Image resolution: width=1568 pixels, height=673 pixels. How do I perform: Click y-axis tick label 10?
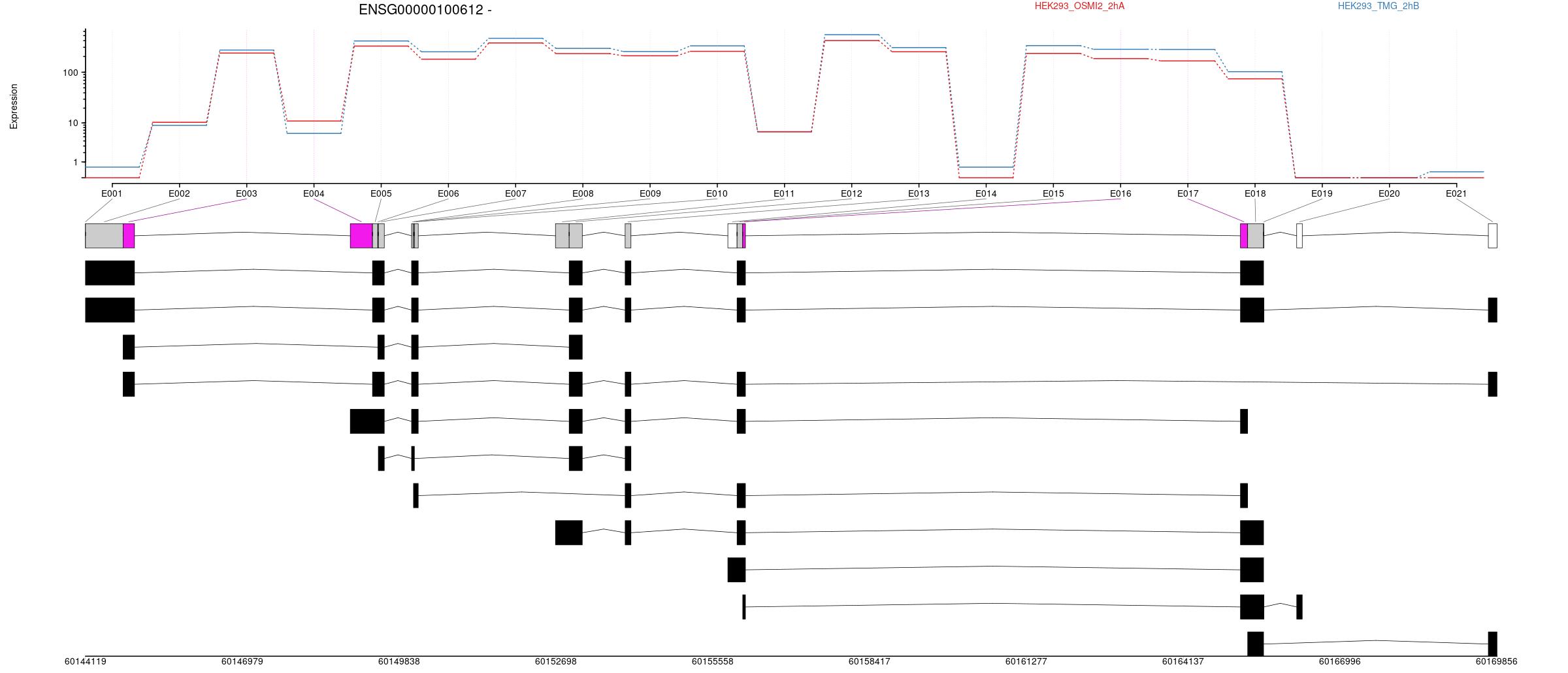73,123
